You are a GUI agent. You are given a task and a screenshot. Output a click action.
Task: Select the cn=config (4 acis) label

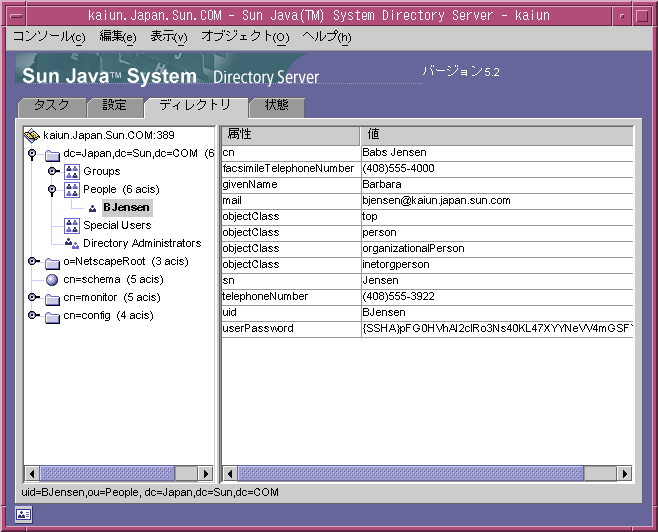click(x=108, y=316)
